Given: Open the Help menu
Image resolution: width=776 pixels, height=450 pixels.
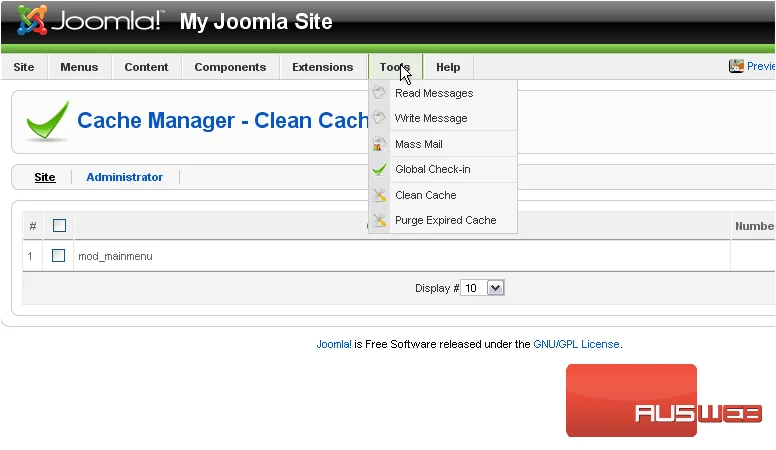Looking at the screenshot, I should pyautogui.click(x=448, y=67).
